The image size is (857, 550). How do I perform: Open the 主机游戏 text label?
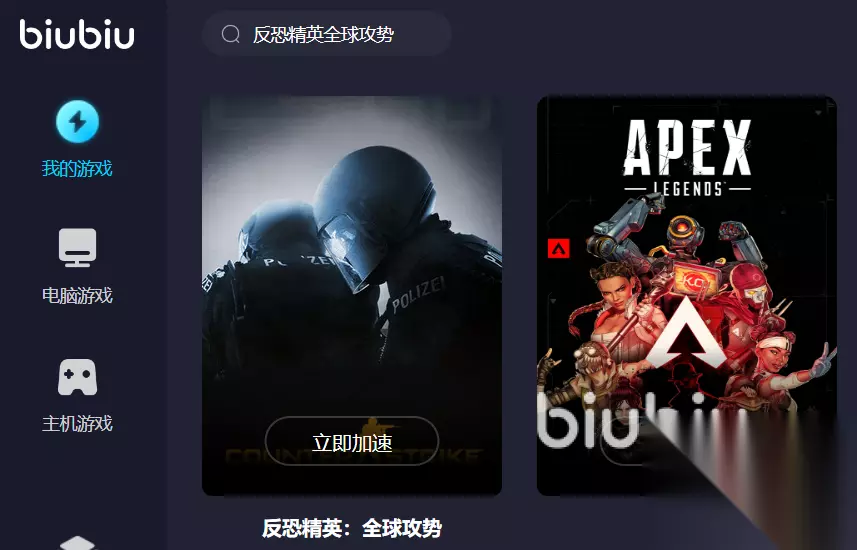[77, 424]
